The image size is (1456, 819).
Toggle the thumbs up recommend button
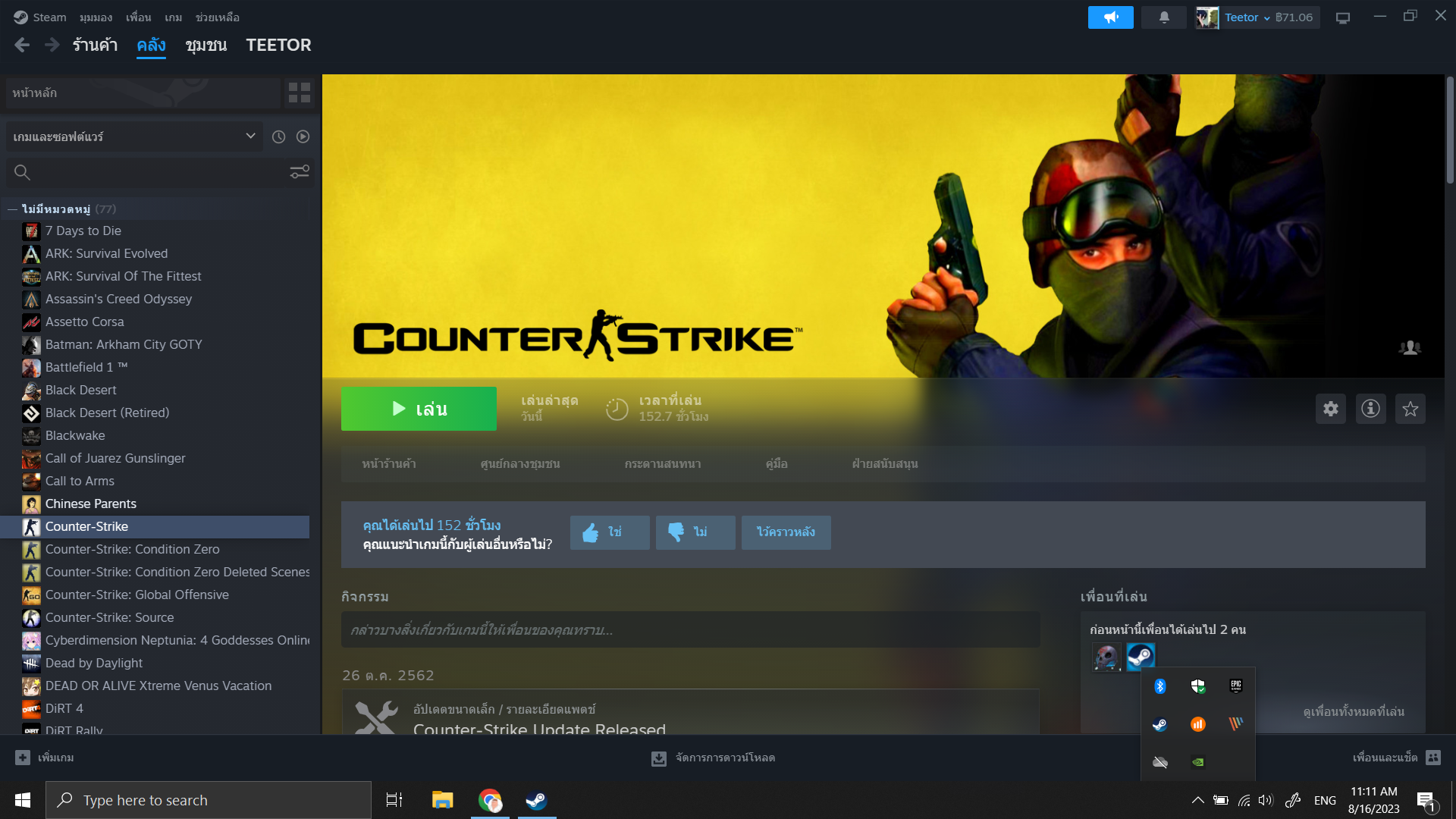pyautogui.click(x=610, y=532)
